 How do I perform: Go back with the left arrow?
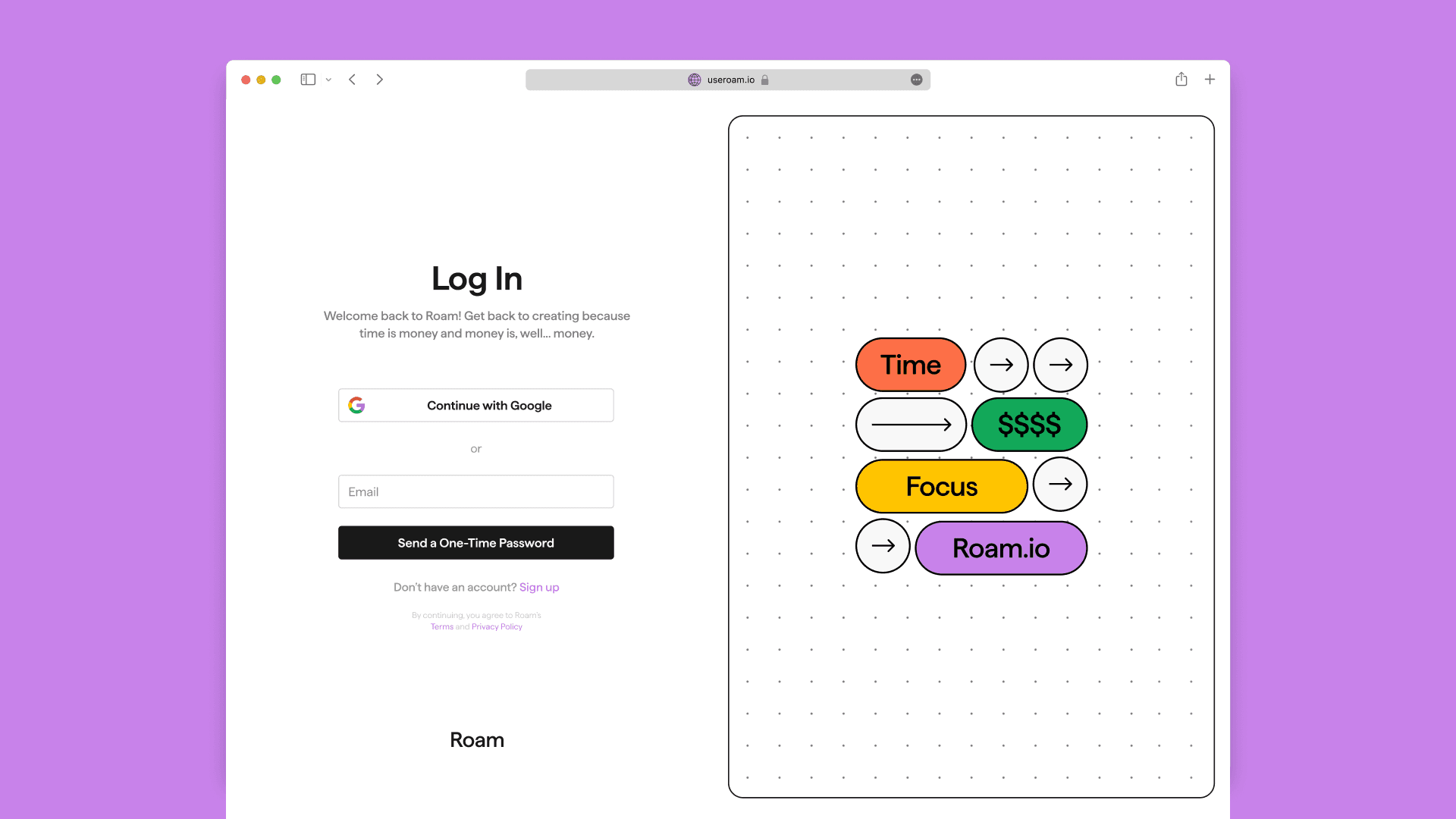pos(353,80)
